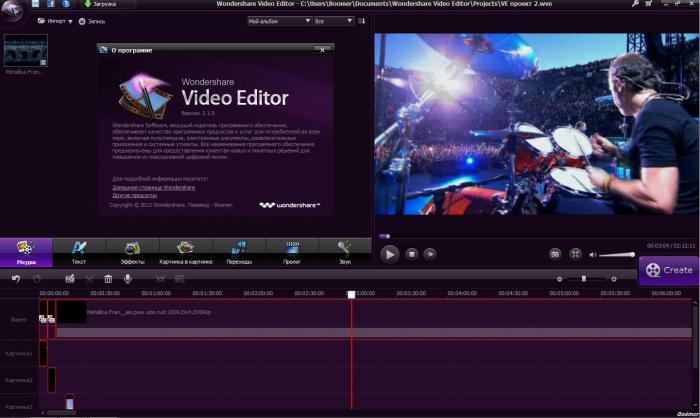Switch to the Медиа tab
Viewport: 700px width, 418px height.
[x=26, y=253]
